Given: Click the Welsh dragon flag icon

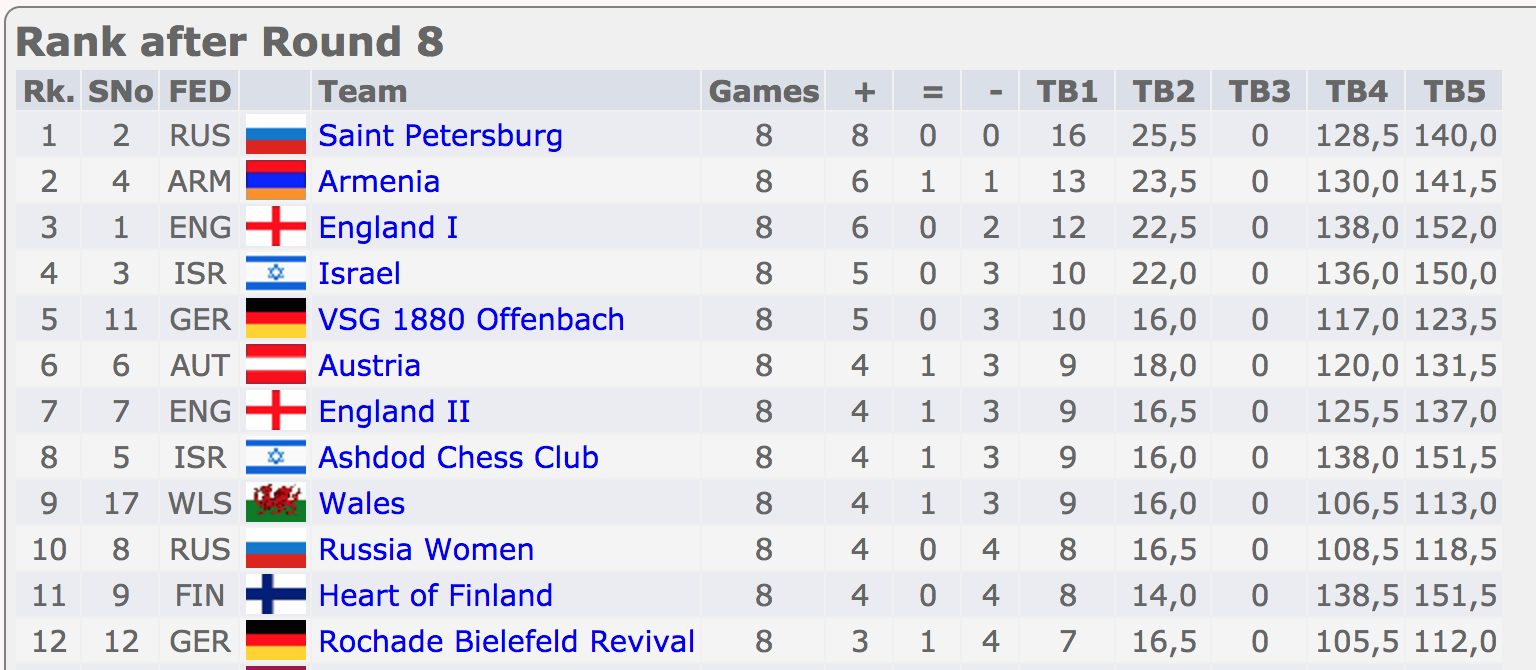Looking at the screenshot, I should [x=275, y=503].
